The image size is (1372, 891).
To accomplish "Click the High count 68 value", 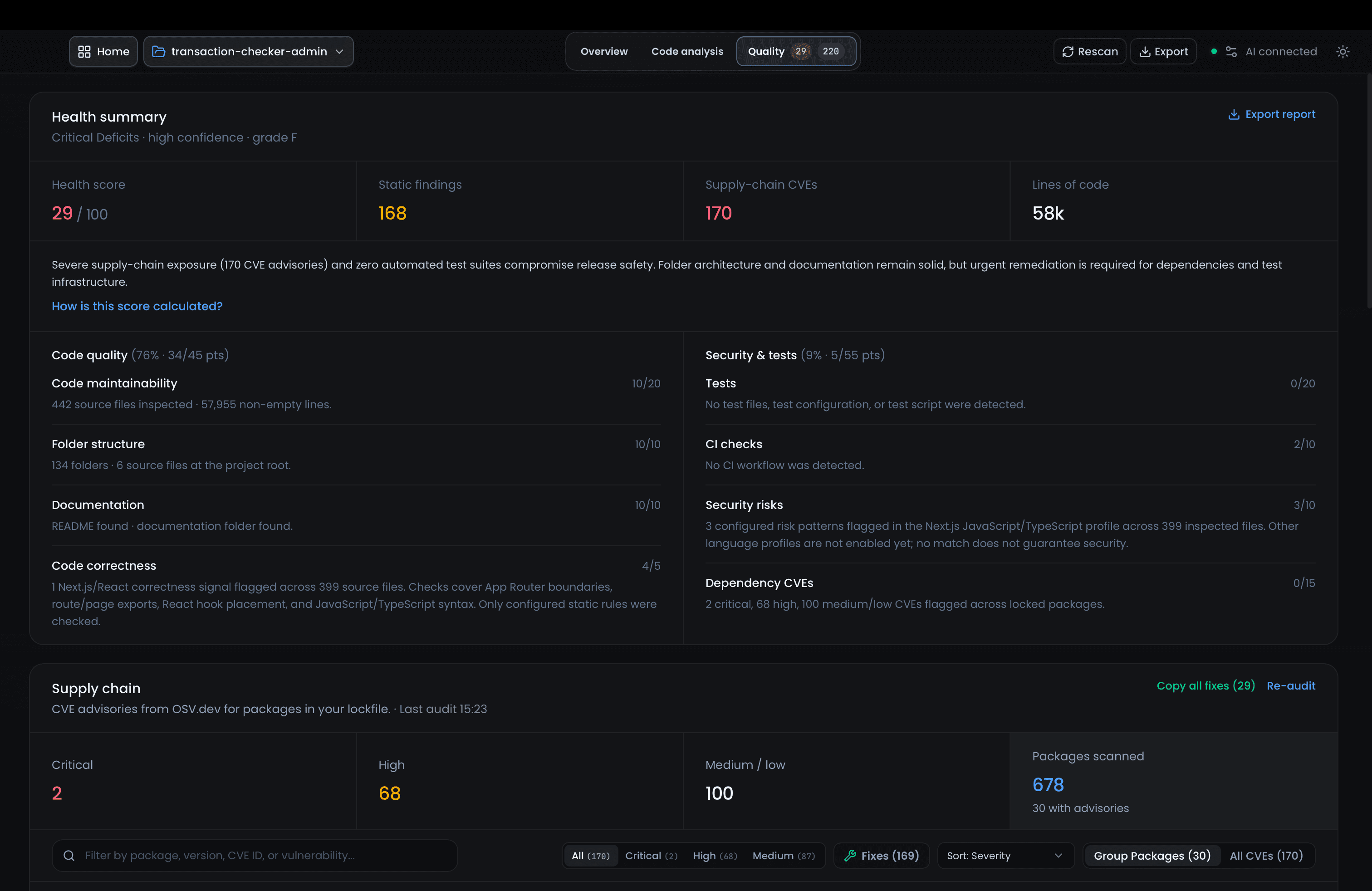I will coord(390,793).
